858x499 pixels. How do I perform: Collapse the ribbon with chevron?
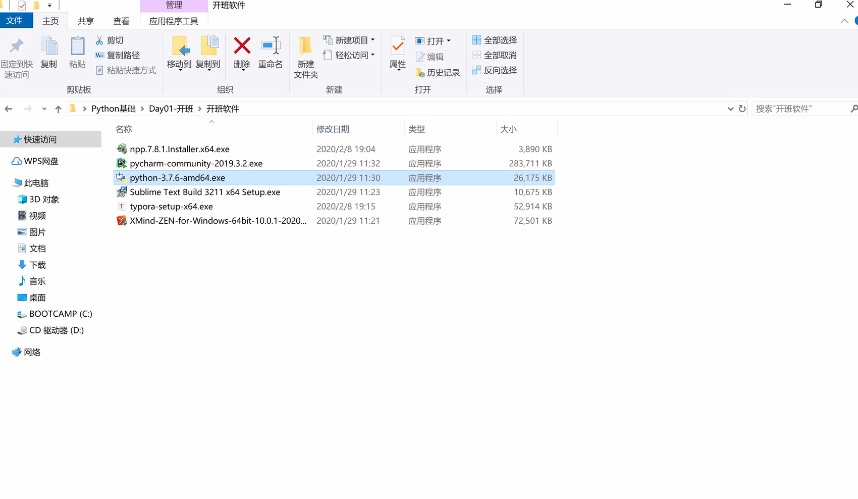844,21
